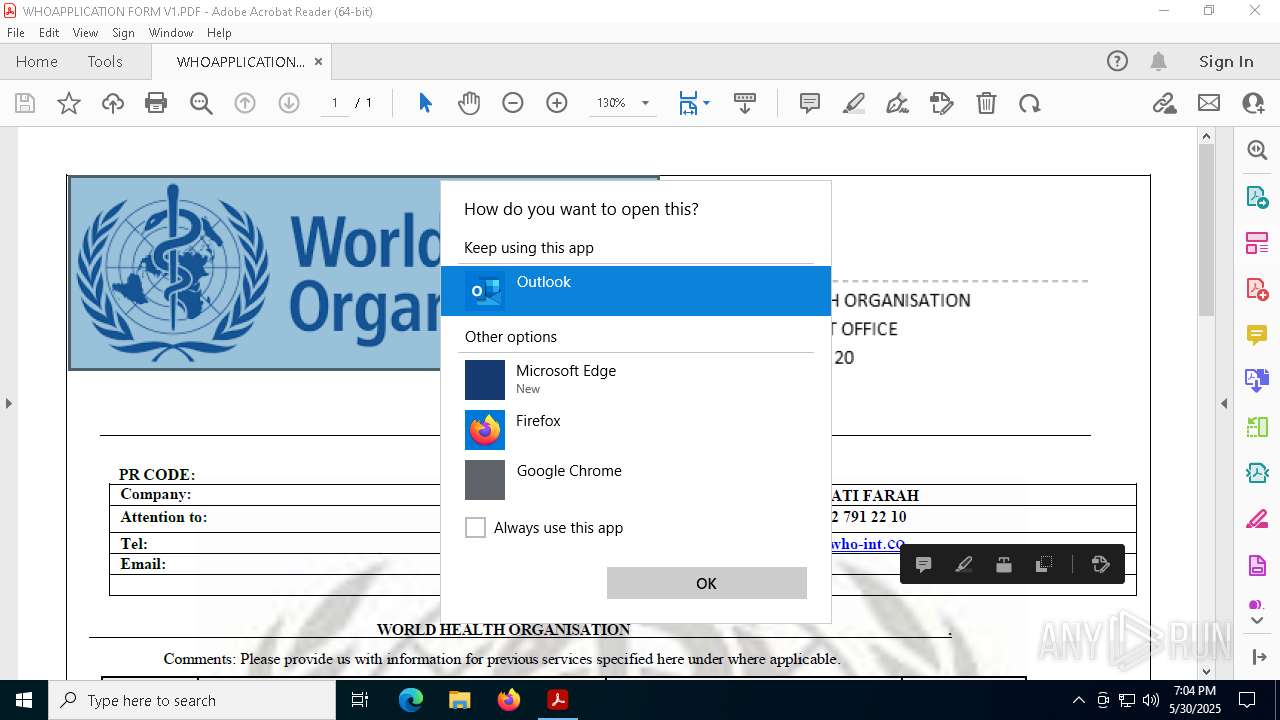Show hidden system tray icons

coord(1078,700)
